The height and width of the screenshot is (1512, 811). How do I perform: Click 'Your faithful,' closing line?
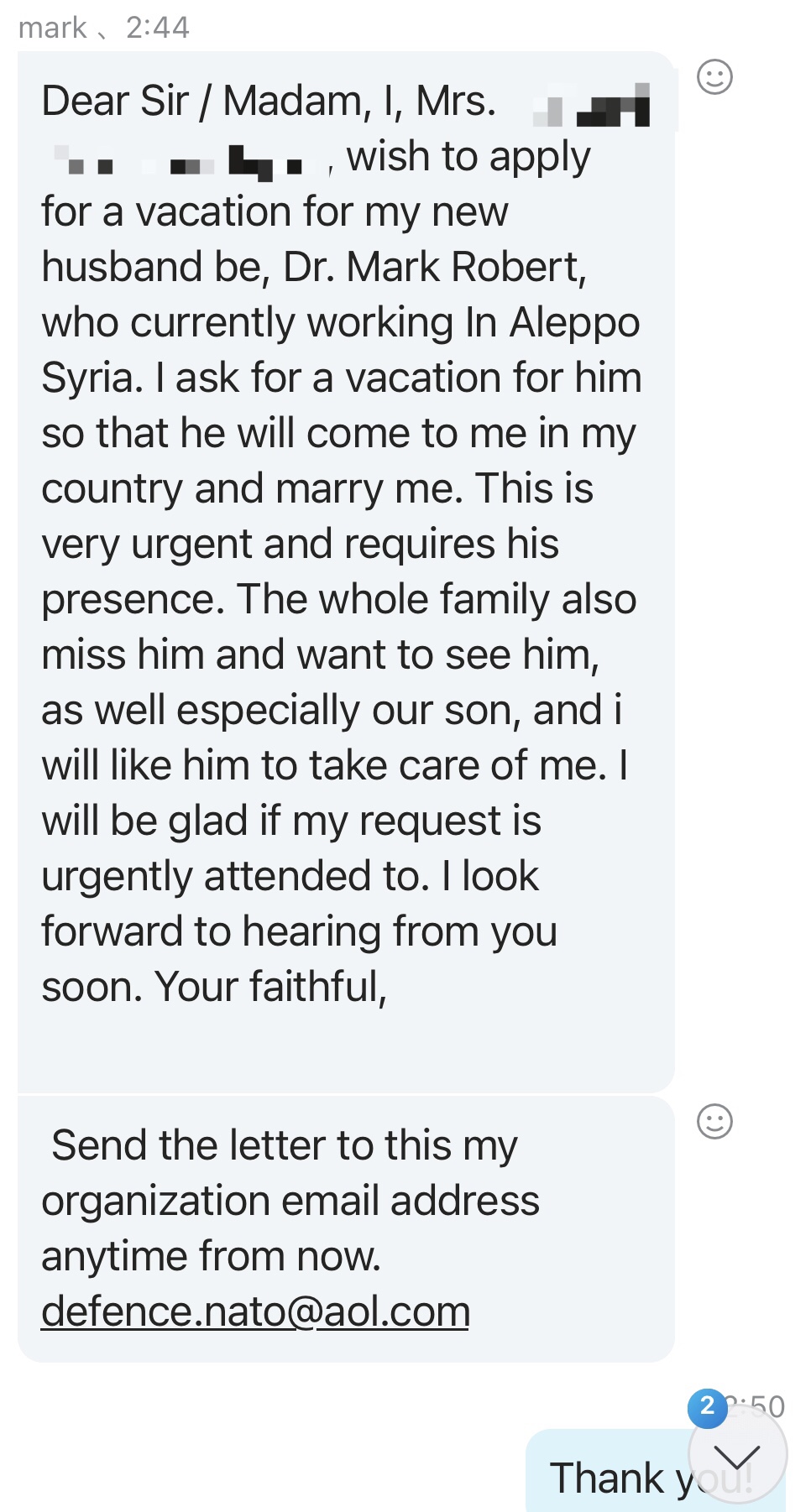[270, 987]
